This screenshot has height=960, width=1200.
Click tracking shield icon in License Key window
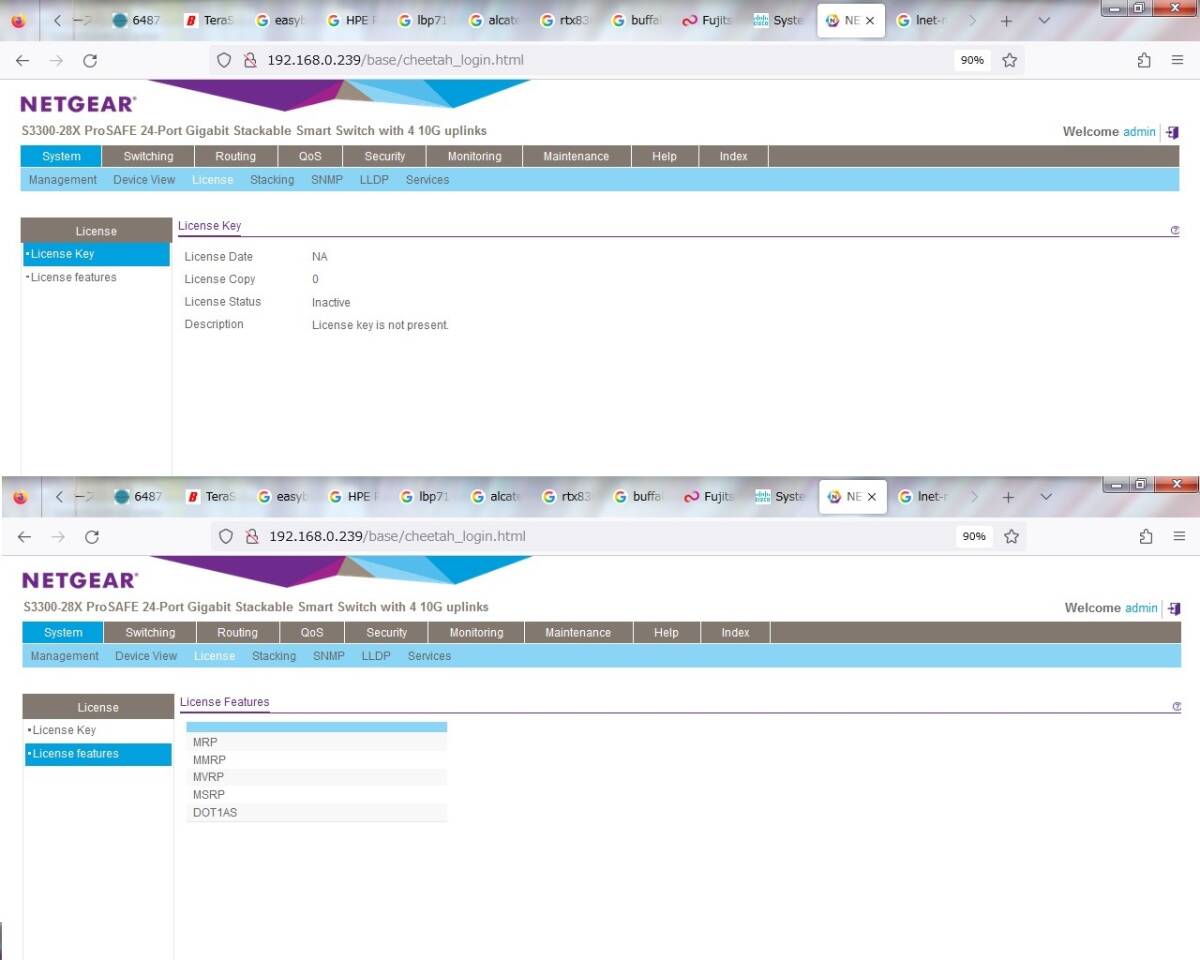pyautogui.click(x=225, y=60)
